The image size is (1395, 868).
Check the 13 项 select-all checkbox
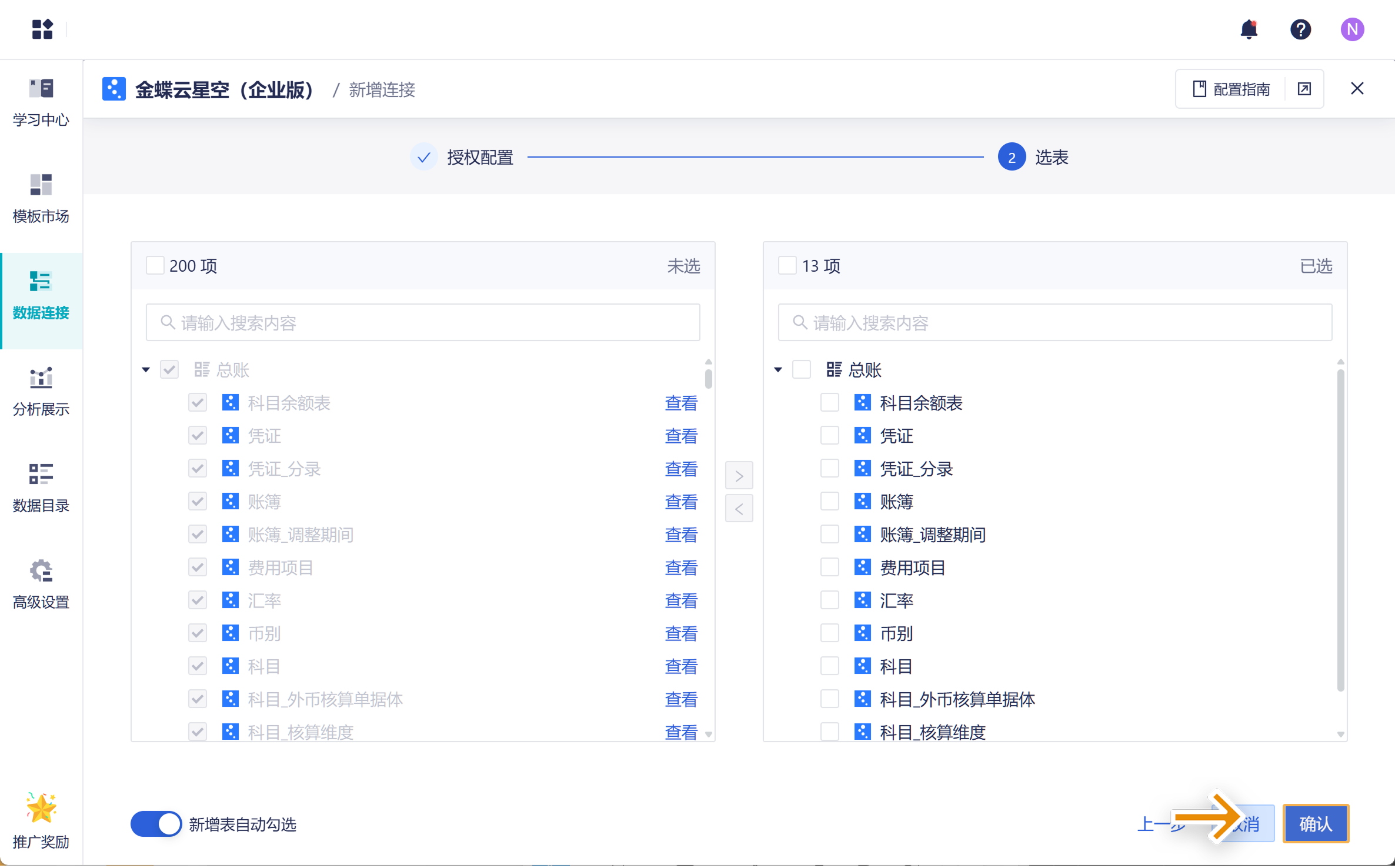pos(787,266)
